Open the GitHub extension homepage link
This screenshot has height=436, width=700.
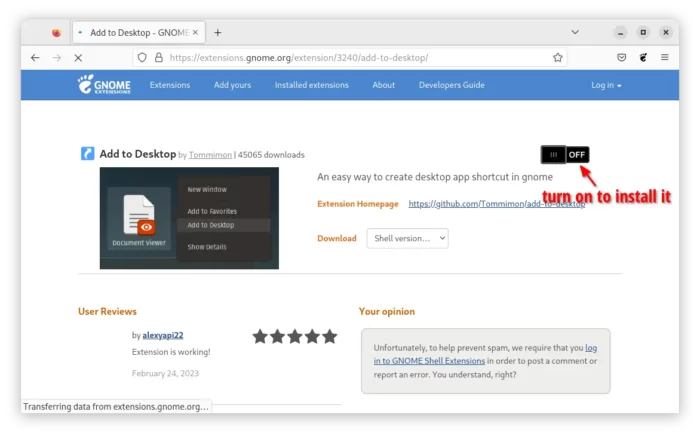click(496, 204)
